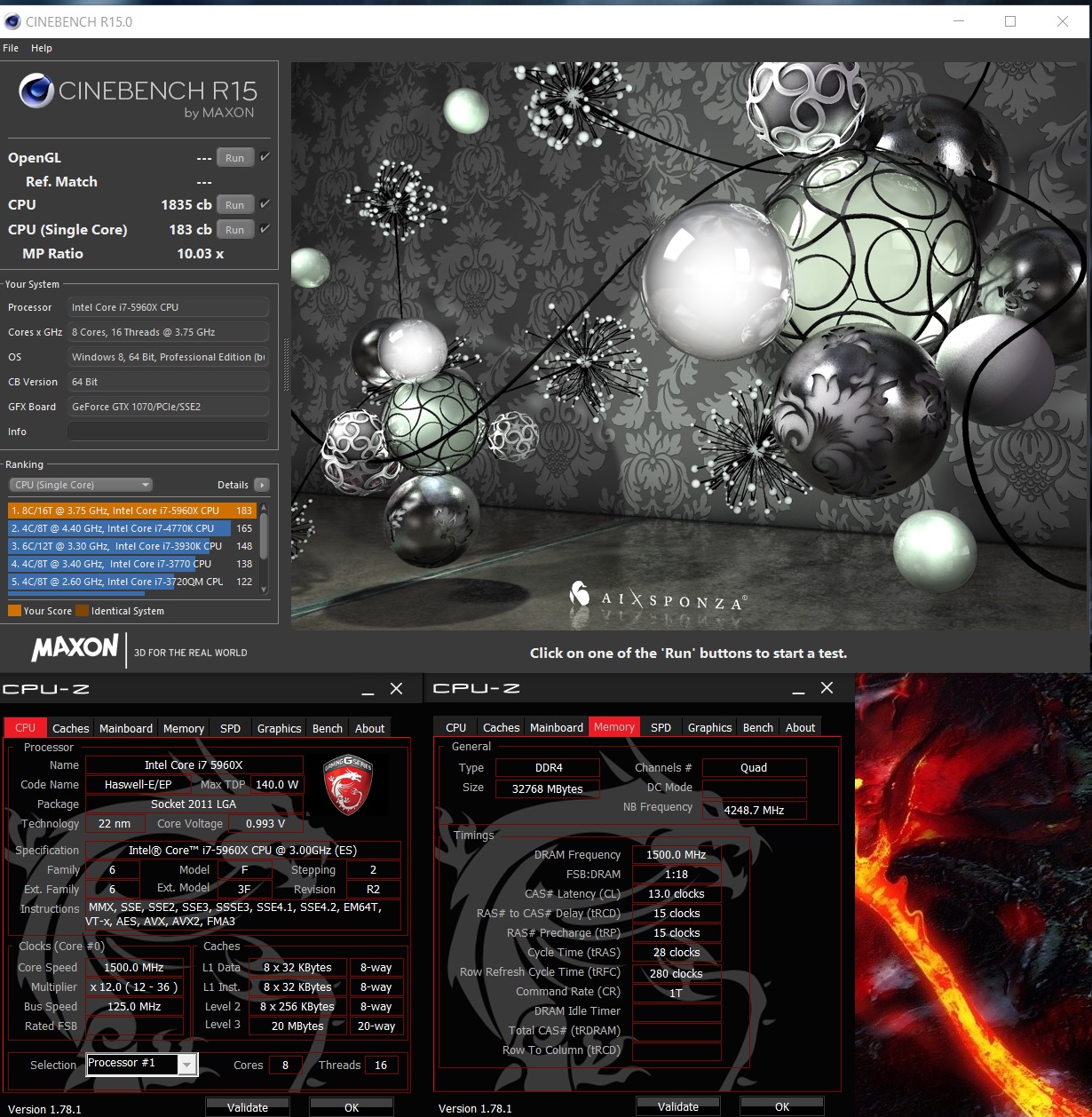Select Mainboard tab in right CPU-Z window
The width and height of the screenshot is (1092, 1117).
(x=557, y=727)
